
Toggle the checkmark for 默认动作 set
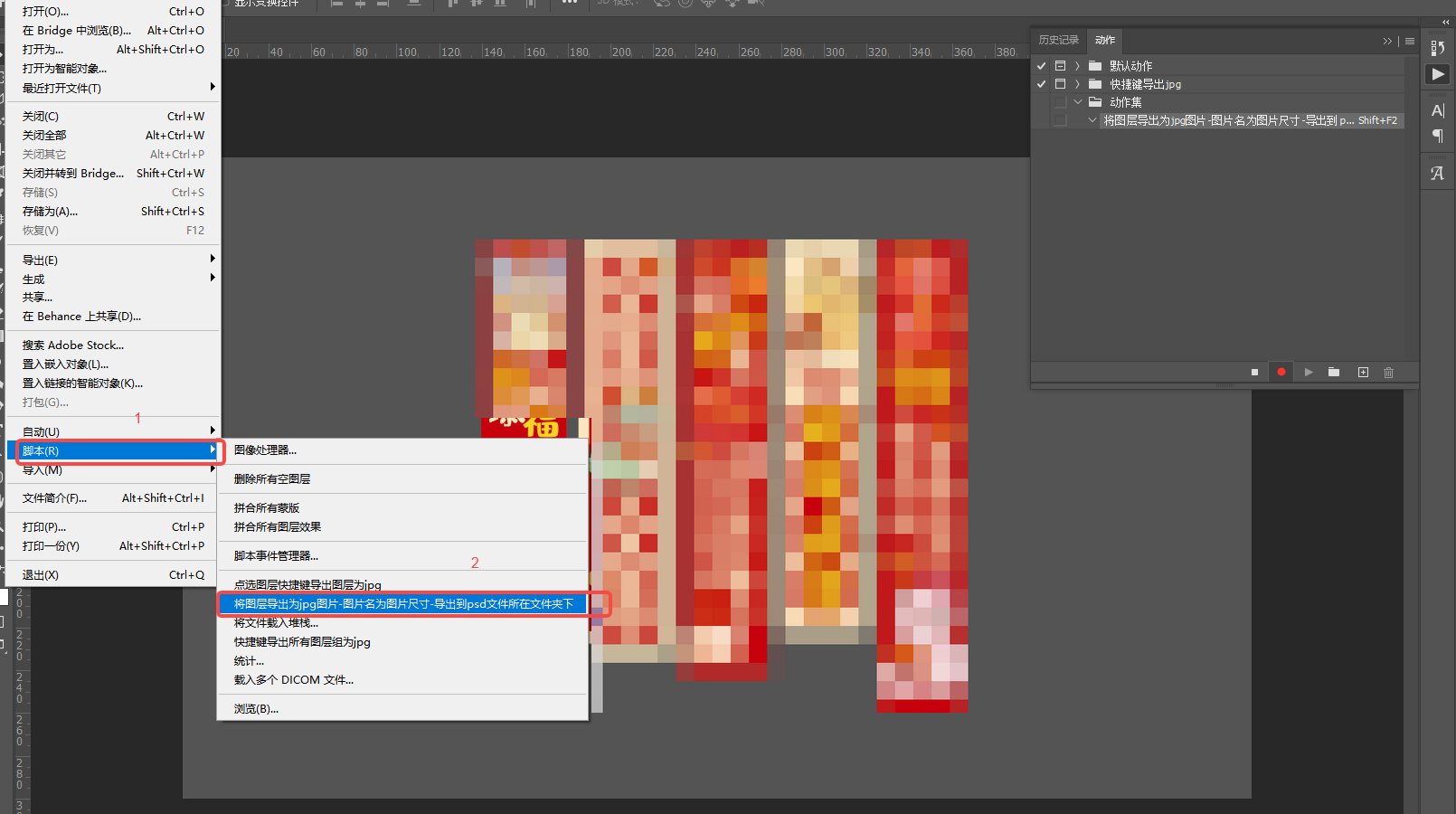click(1042, 66)
